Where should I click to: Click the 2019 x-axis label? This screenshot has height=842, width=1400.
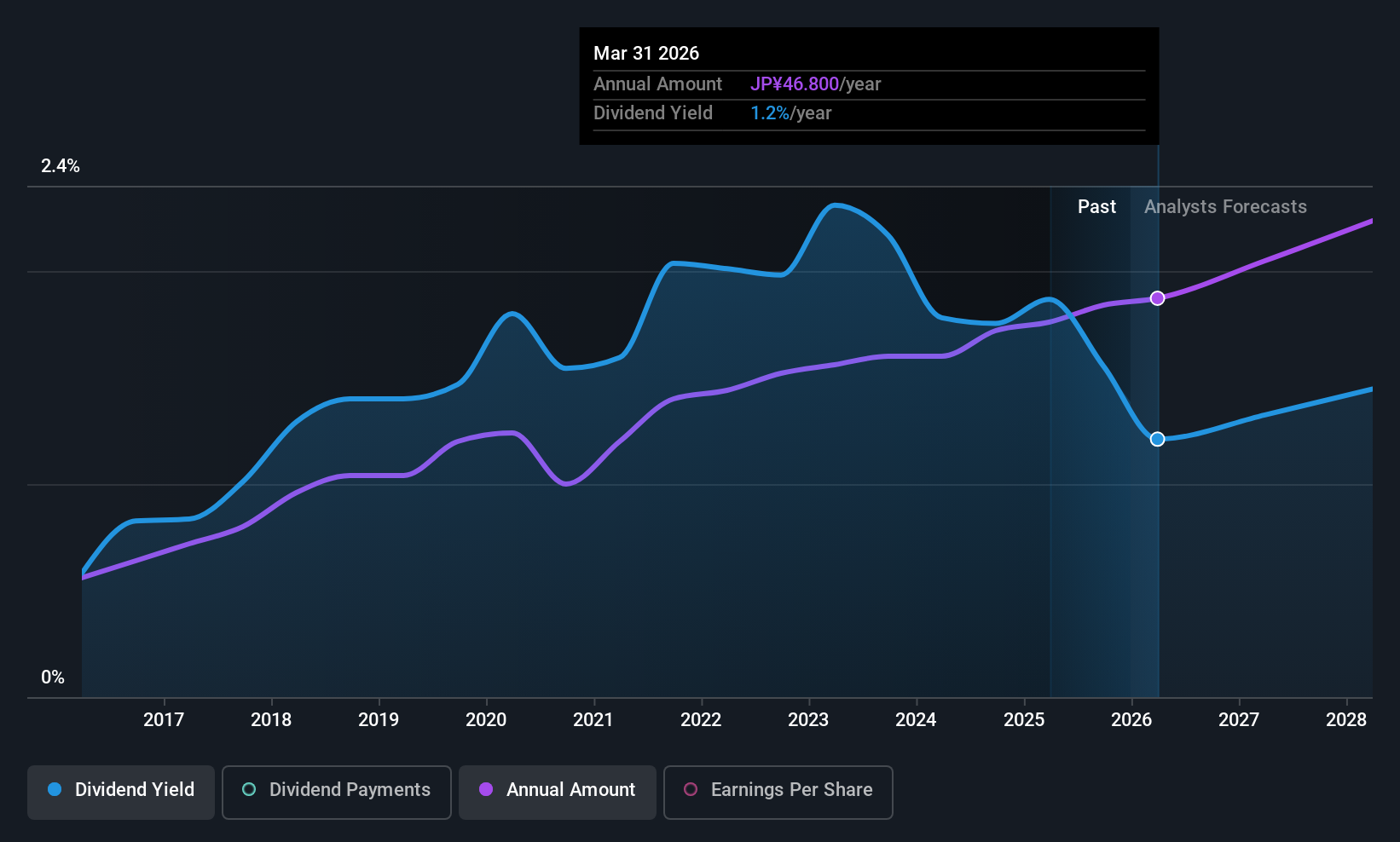[379, 720]
